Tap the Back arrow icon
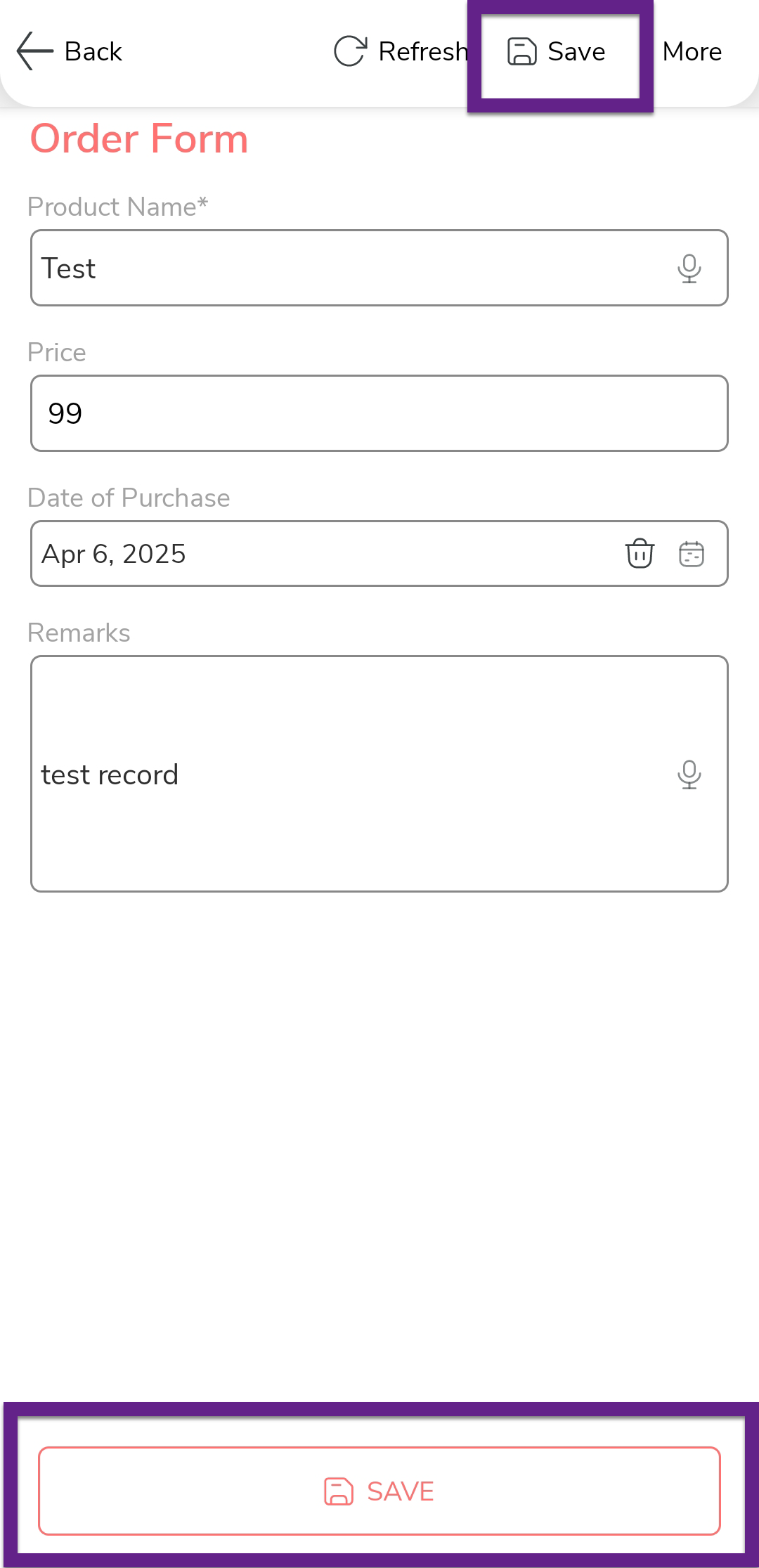The image size is (759, 1568). [x=34, y=51]
